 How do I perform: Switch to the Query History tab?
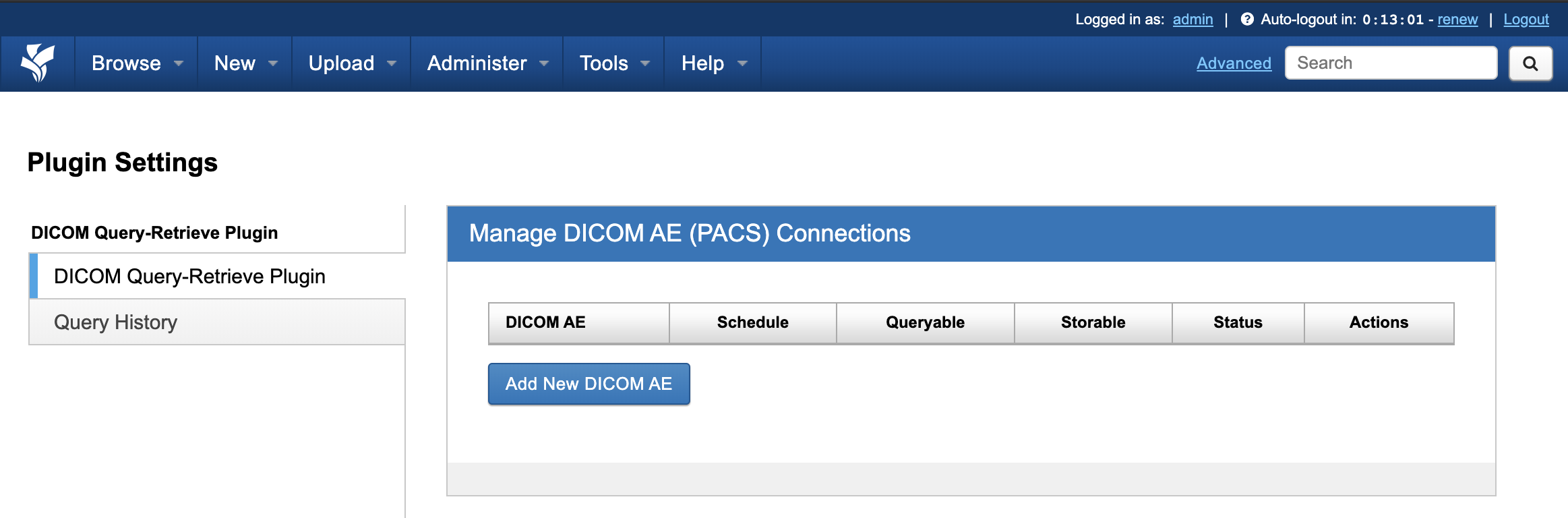click(x=115, y=322)
